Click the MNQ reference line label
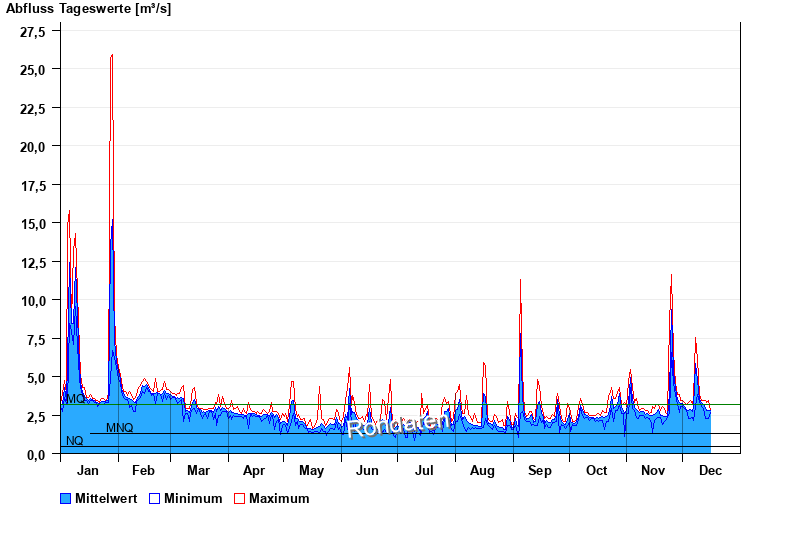The height and width of the screenshot is (550, 800). pos(119,428)
